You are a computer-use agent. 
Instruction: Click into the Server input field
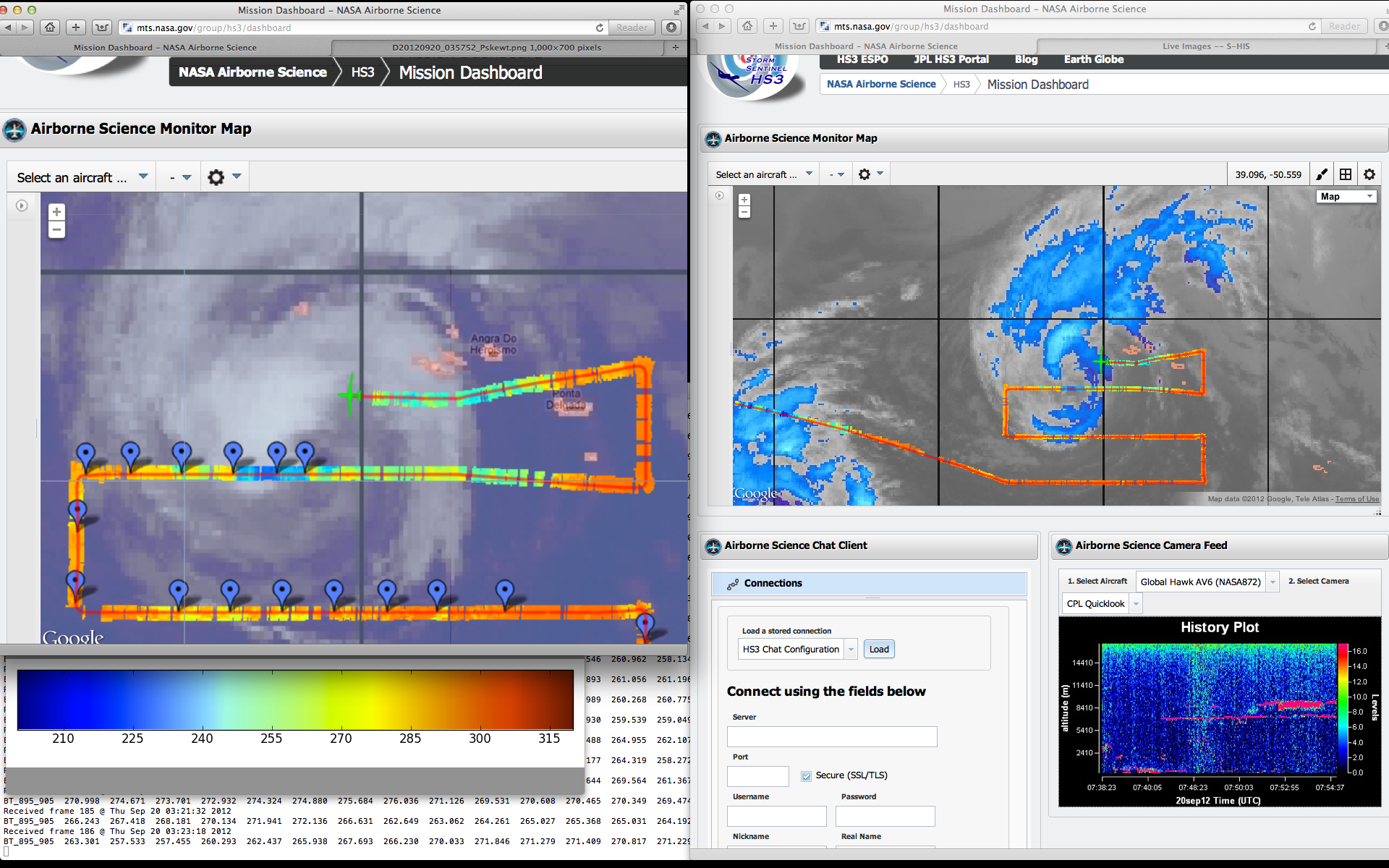(832, 736)
